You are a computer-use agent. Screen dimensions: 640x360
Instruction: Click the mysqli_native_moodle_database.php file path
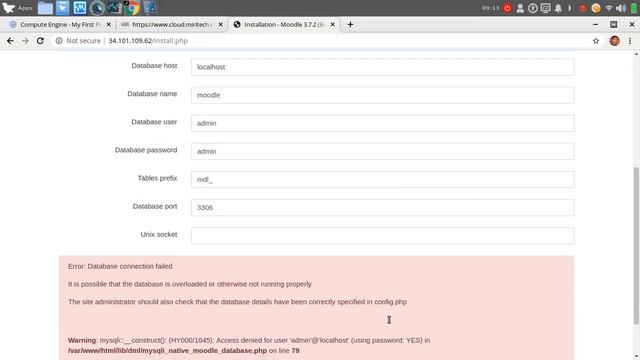coord(167,351)
